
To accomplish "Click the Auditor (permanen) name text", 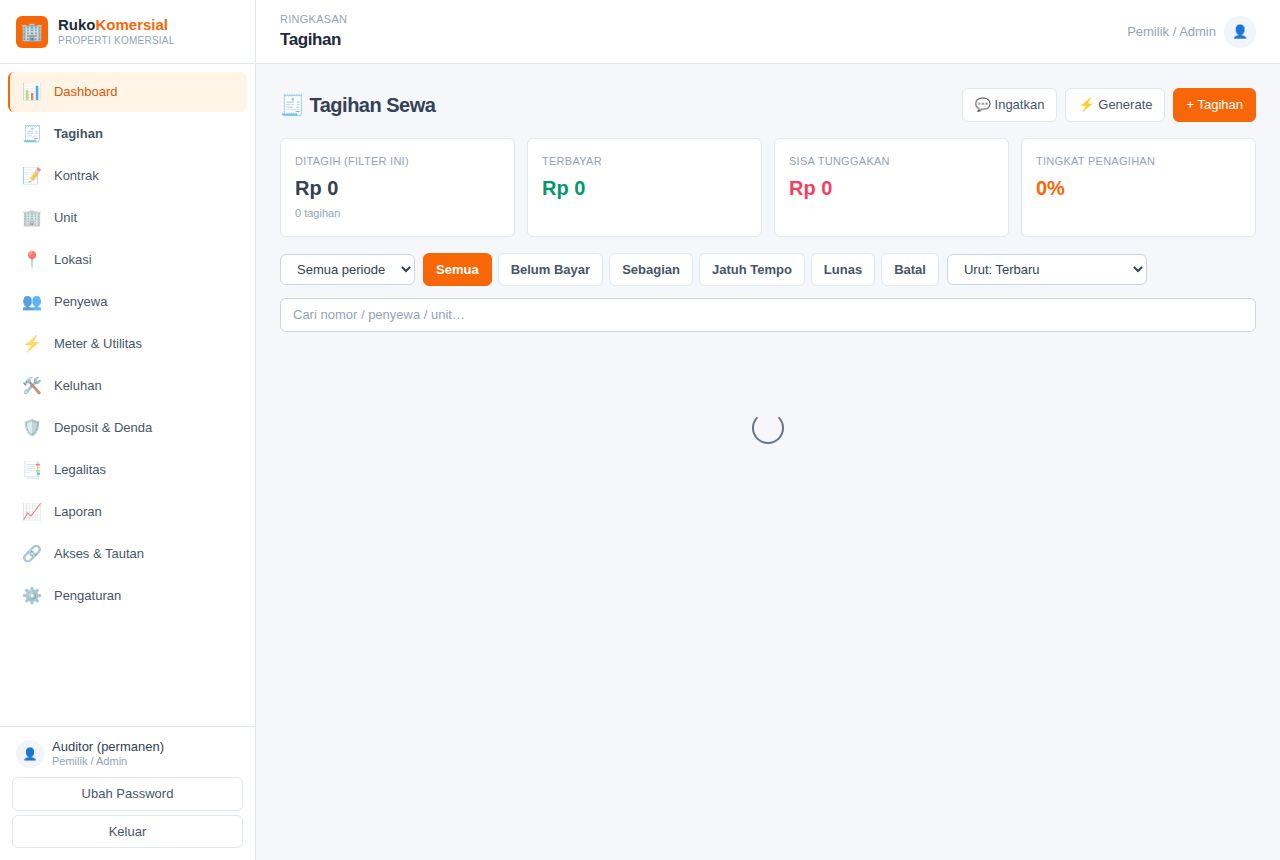I will pos(108,747).
